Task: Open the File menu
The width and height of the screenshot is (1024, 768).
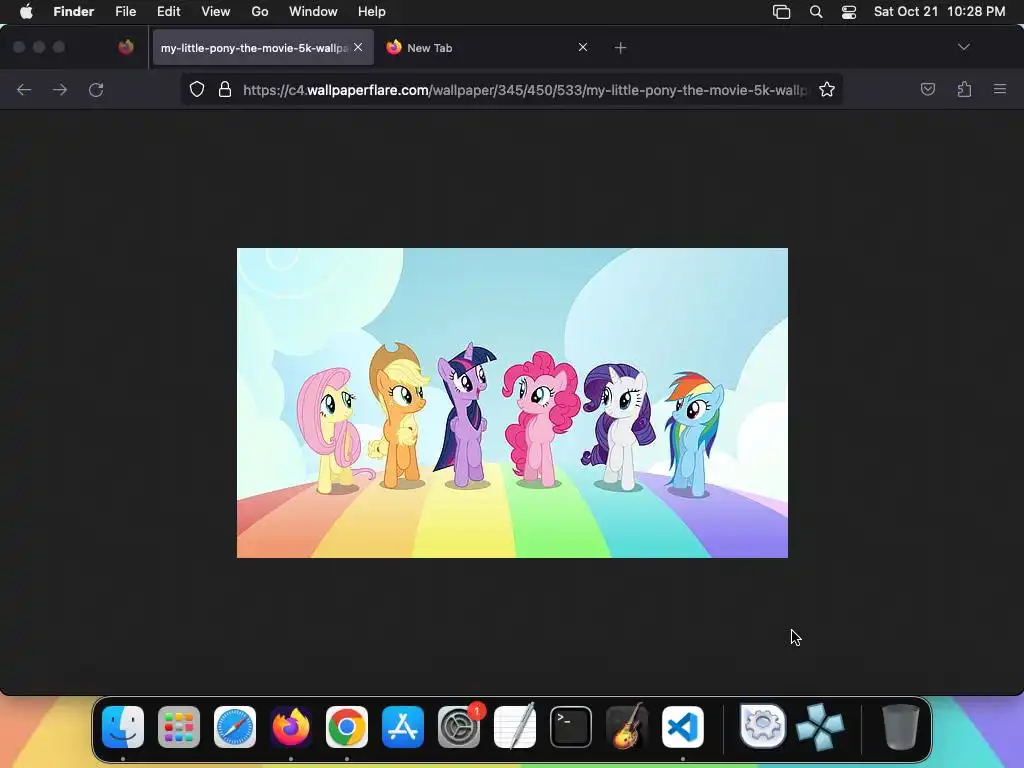Action: click(x=125, y=12)
